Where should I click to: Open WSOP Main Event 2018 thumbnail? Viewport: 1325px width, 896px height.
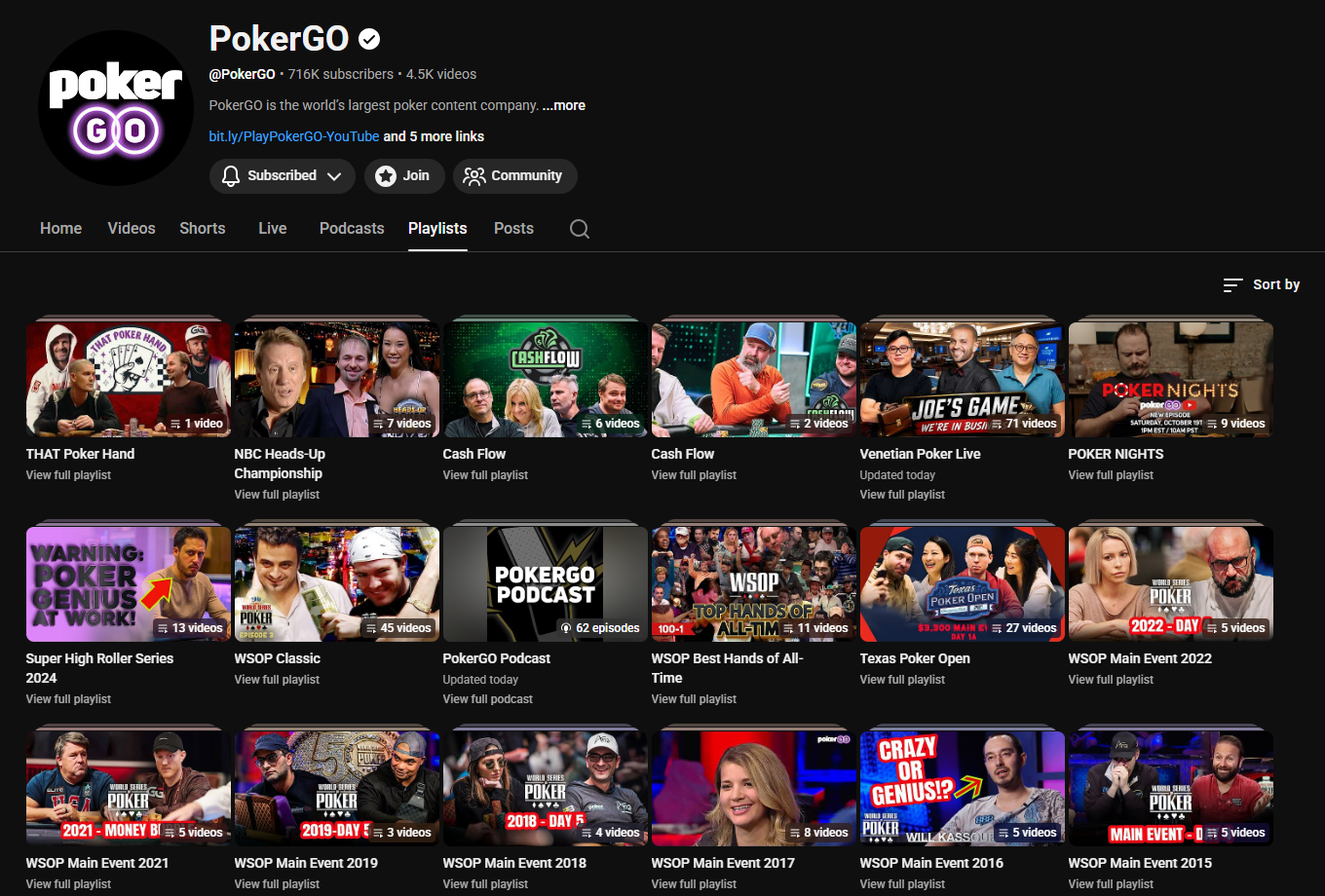(546, 789)
